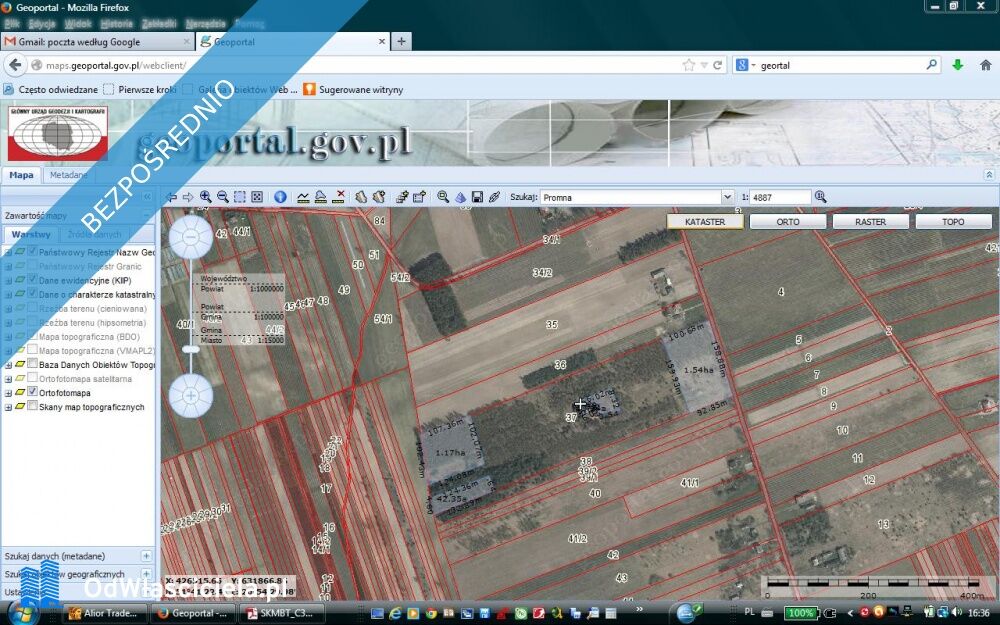This screenshot has width=1000, height=625.
Task: Activate the blue info identify tool
Action: [280, 197]
